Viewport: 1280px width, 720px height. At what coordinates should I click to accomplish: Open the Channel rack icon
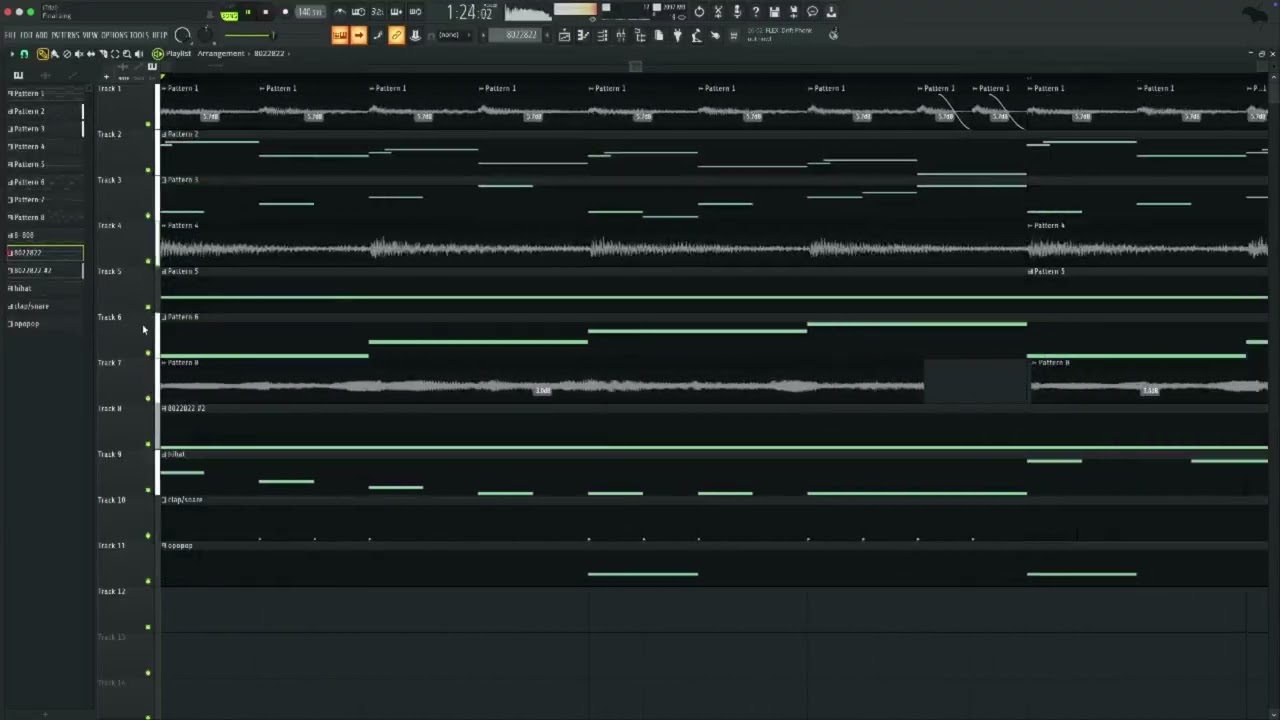pyautogui.click(x=602, y=35)
